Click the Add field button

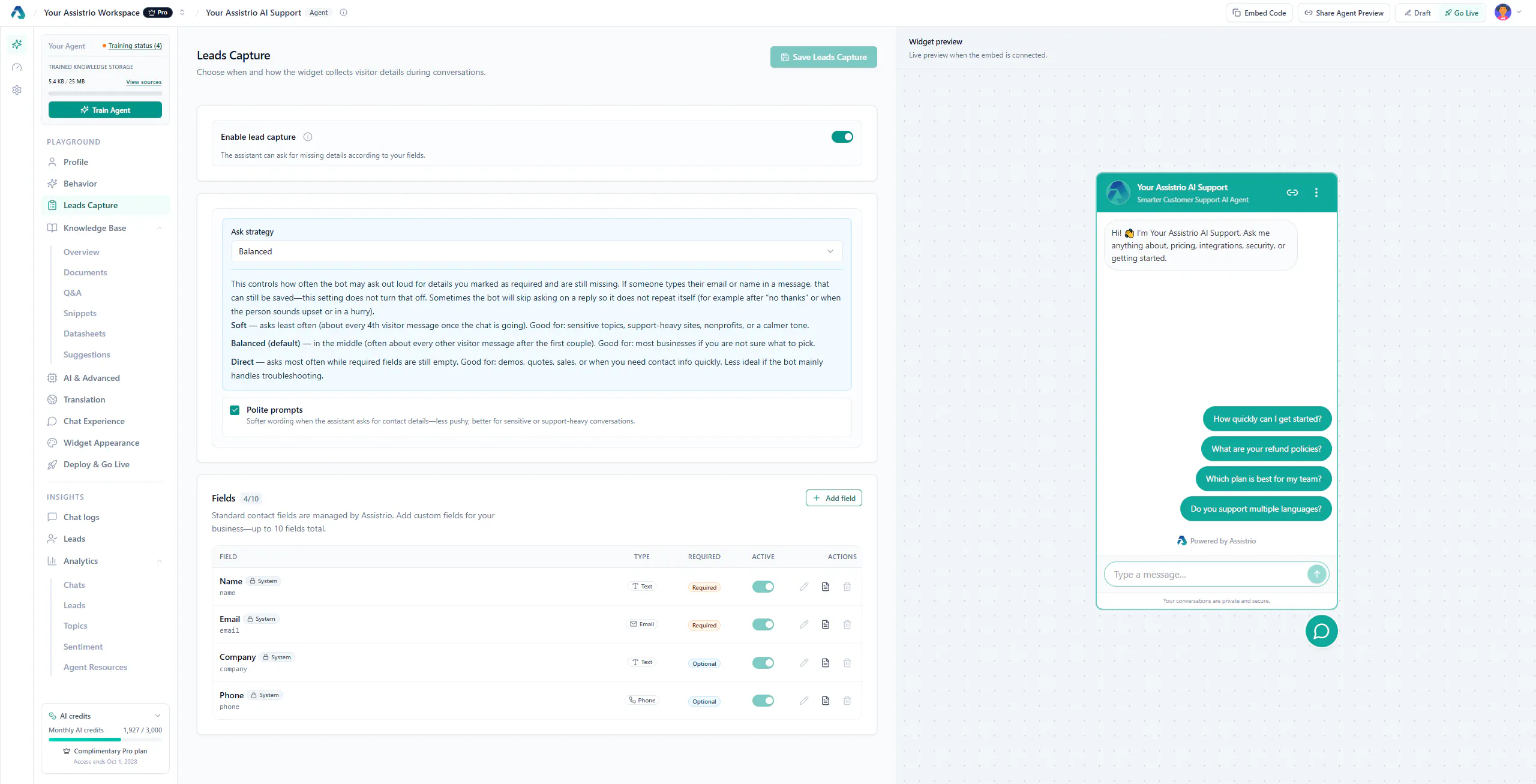[x=834, y=498]
